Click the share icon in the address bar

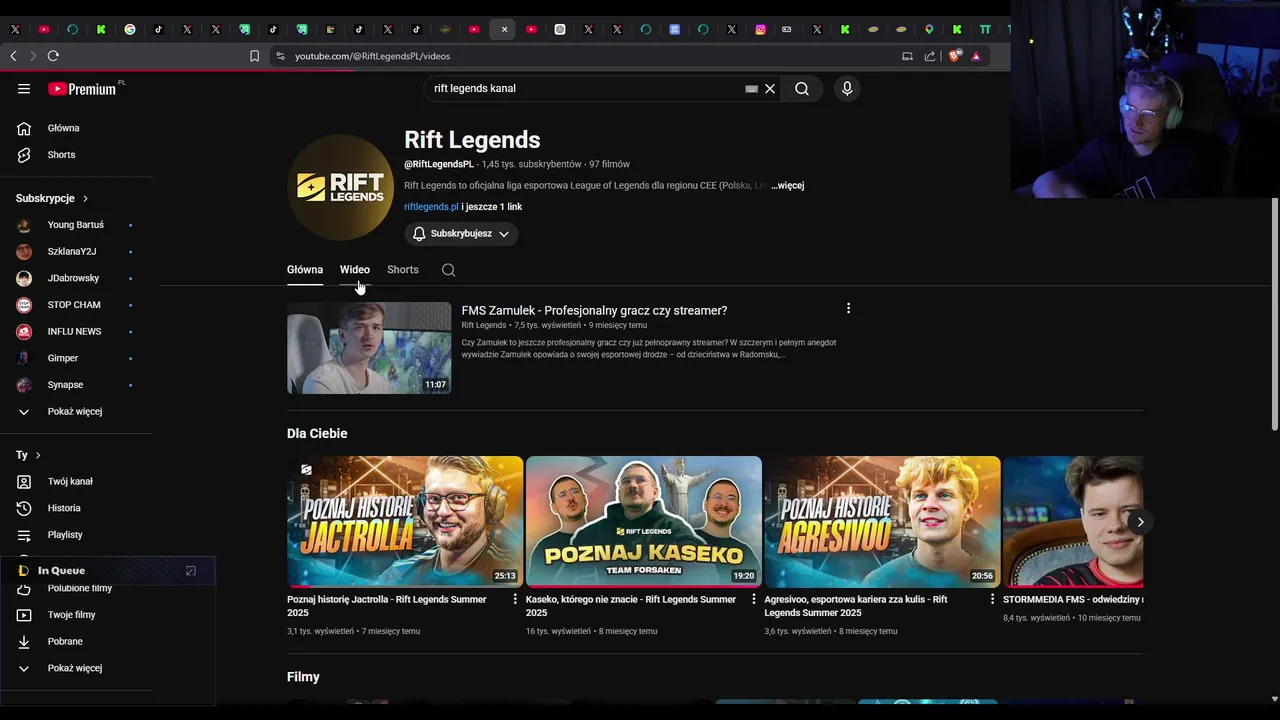[930, 56]
